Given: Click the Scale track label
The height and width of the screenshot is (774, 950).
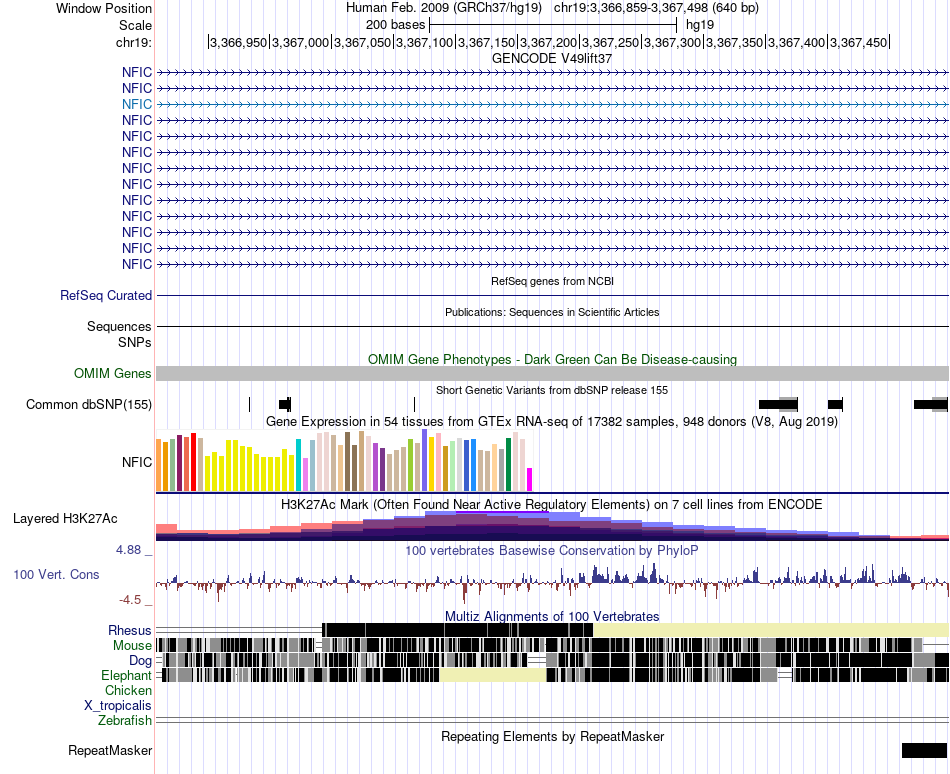Looking at the screenshot, I should 135,25.
